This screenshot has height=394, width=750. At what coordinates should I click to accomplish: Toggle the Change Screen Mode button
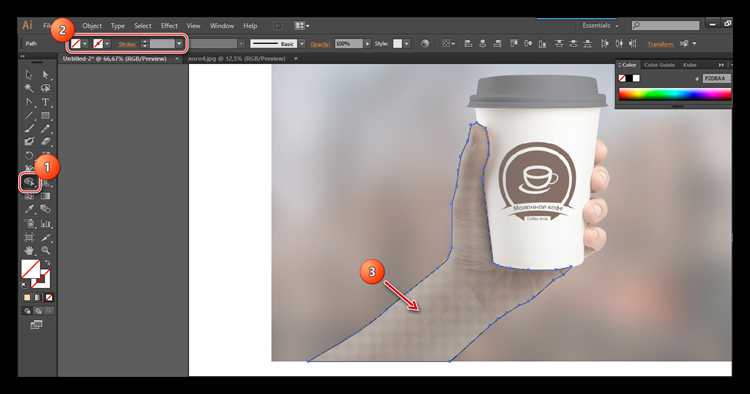pyautogui.click(x=36, y=325)
